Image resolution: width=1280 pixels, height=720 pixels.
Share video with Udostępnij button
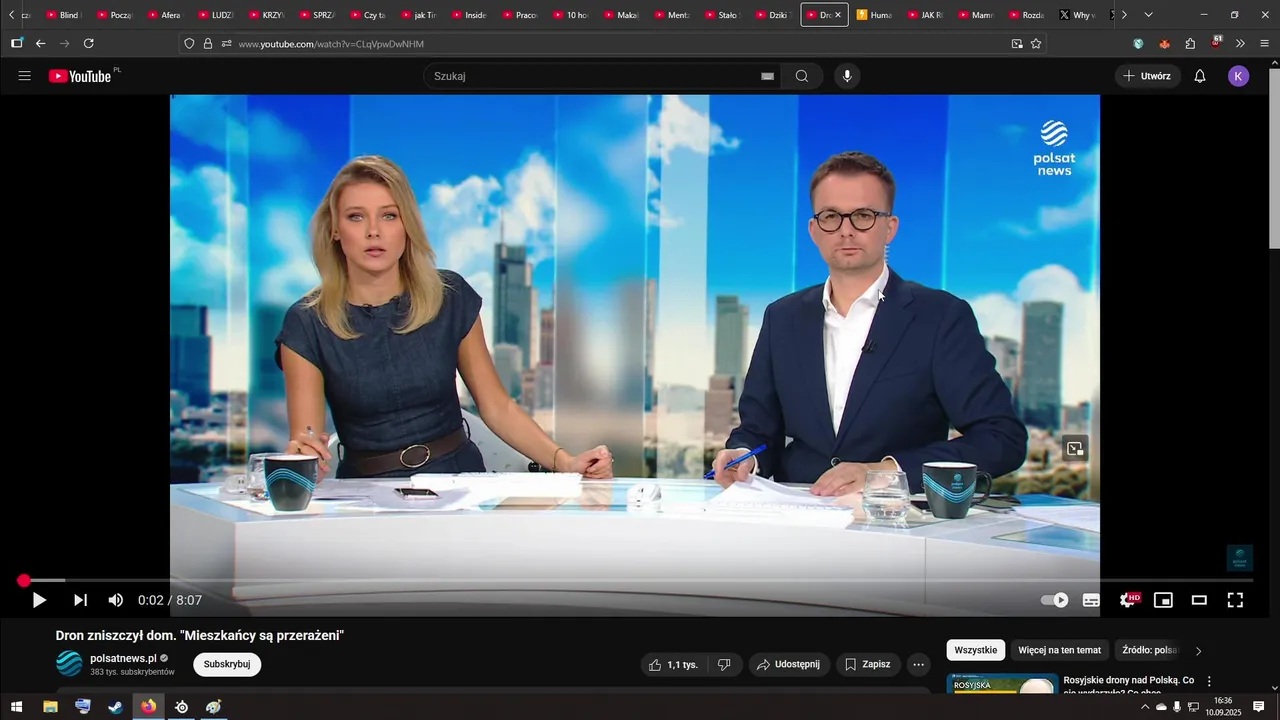789,664
